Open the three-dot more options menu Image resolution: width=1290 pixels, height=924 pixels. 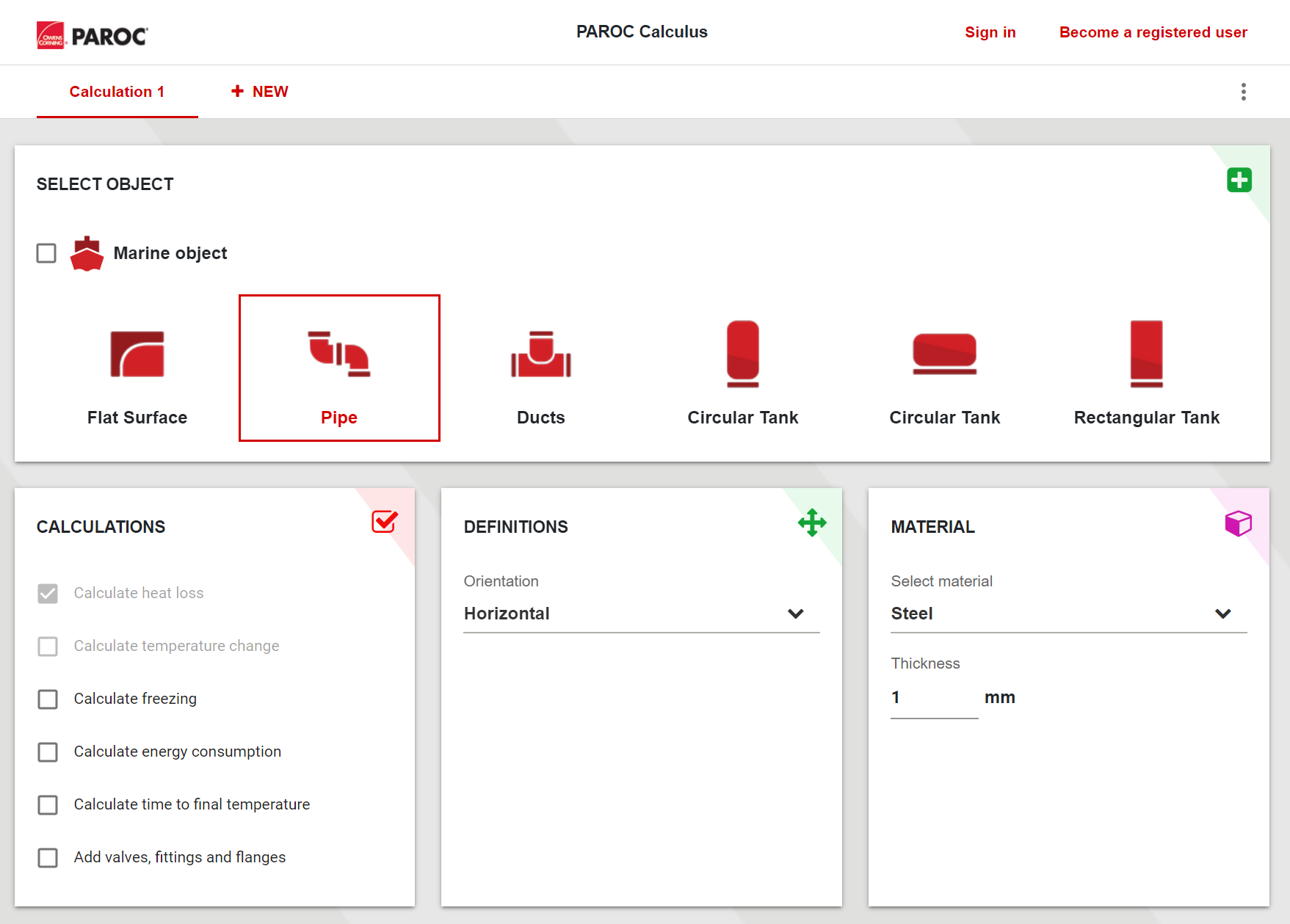tap(1243, 92)
